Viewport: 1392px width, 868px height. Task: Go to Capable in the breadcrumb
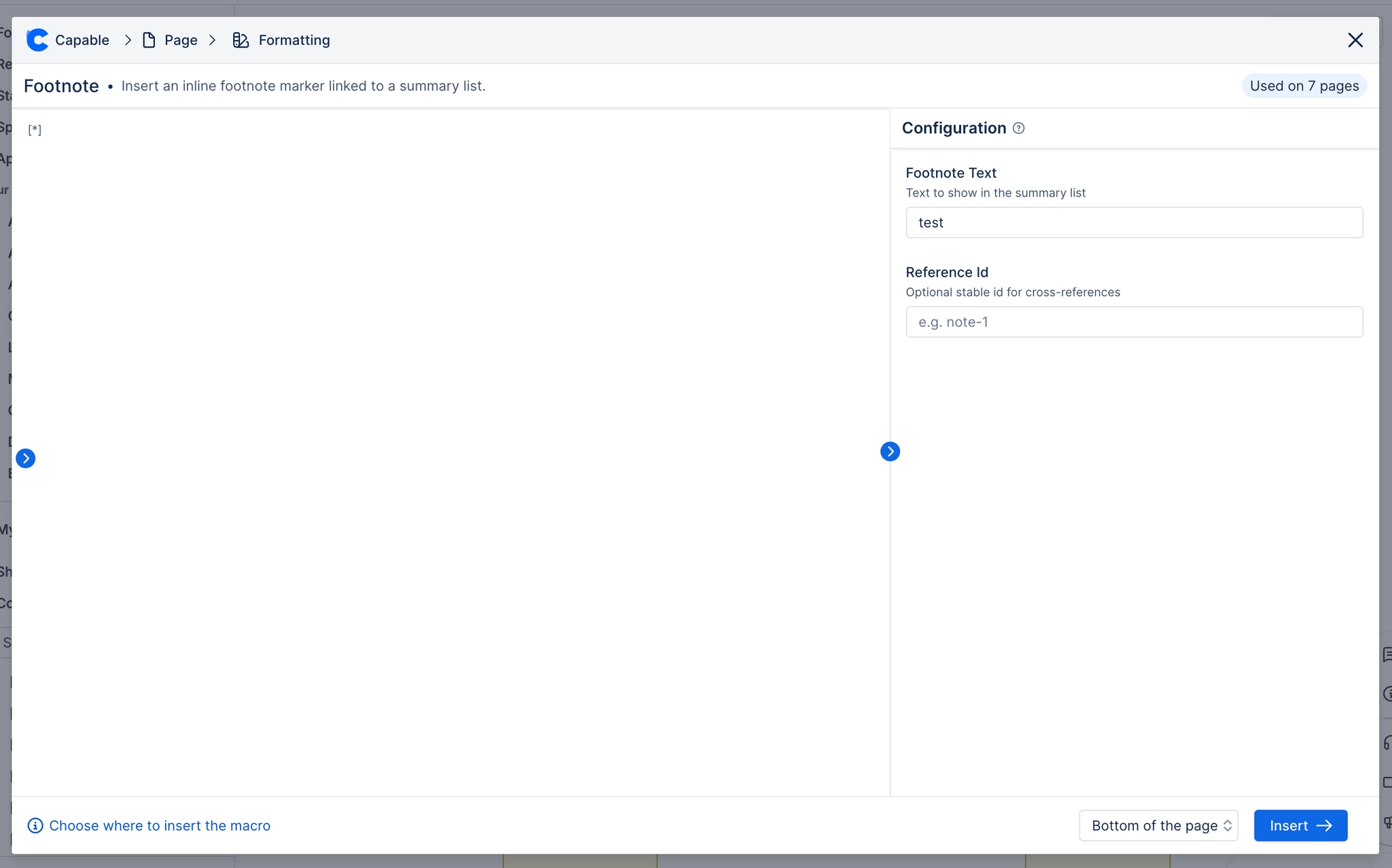[82, 40]
